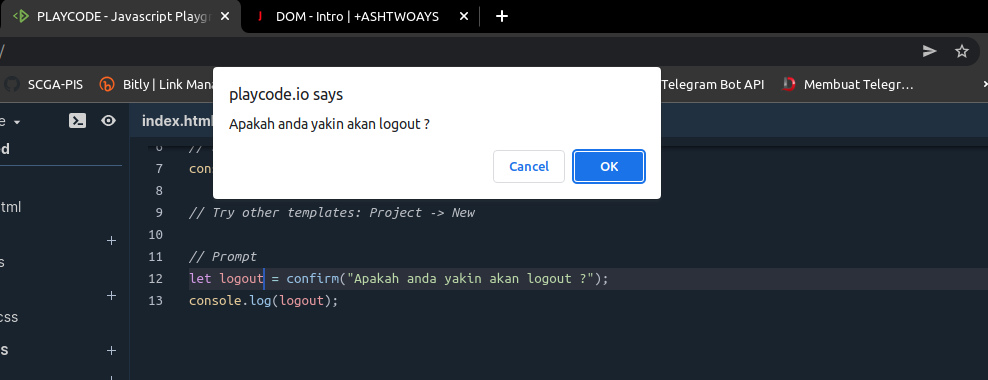Open the html file in sidebar
The height and width of the screenshot is (380, 988).
(x=11, y=207)
